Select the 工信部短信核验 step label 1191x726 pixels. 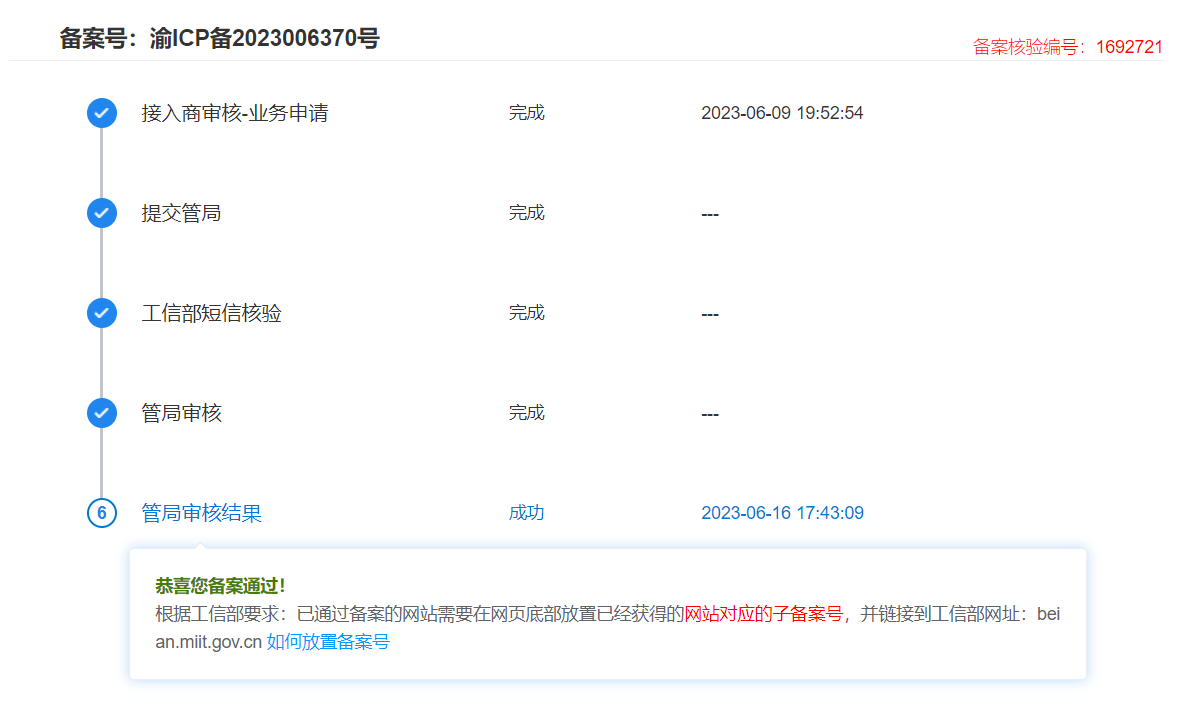coord(212,313)
